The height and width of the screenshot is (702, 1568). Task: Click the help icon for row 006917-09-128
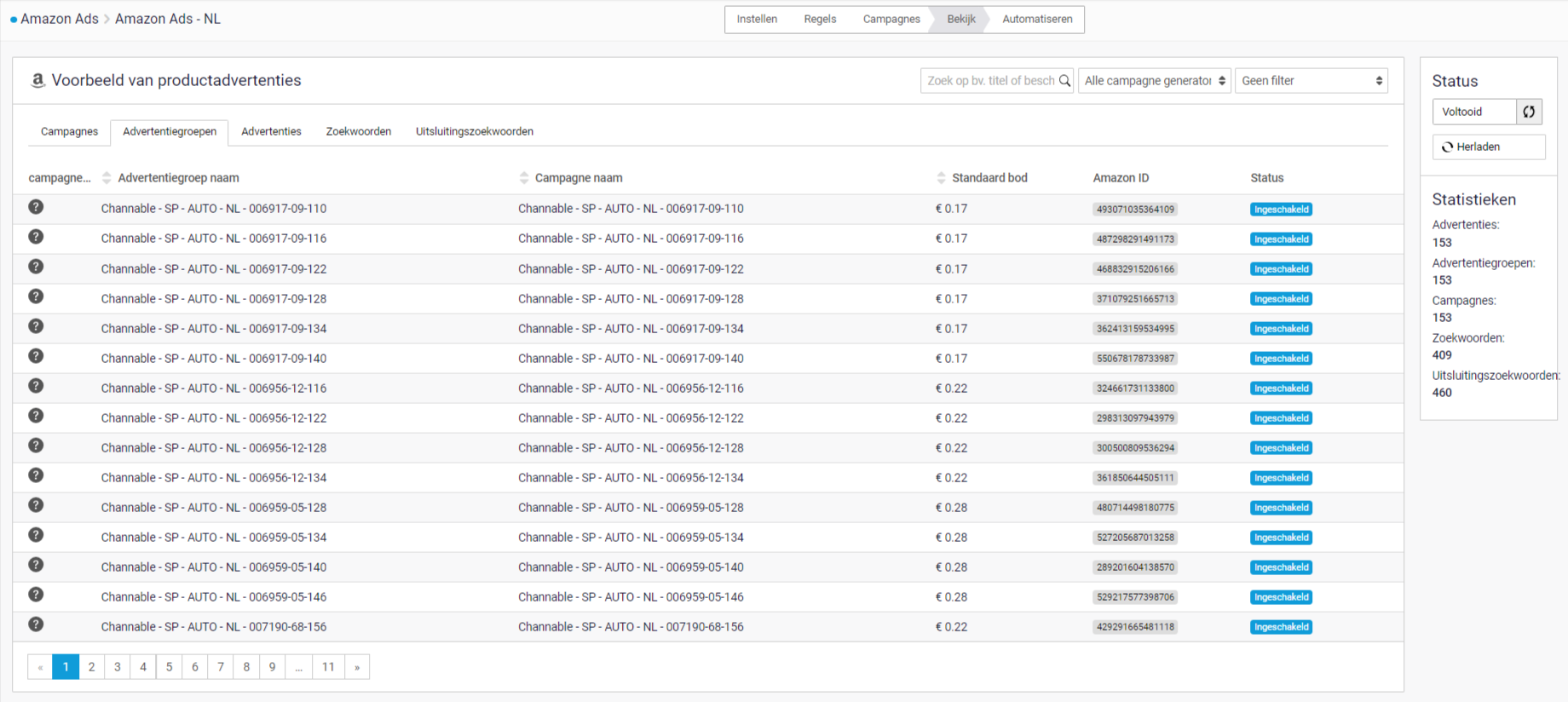(36, 296)
